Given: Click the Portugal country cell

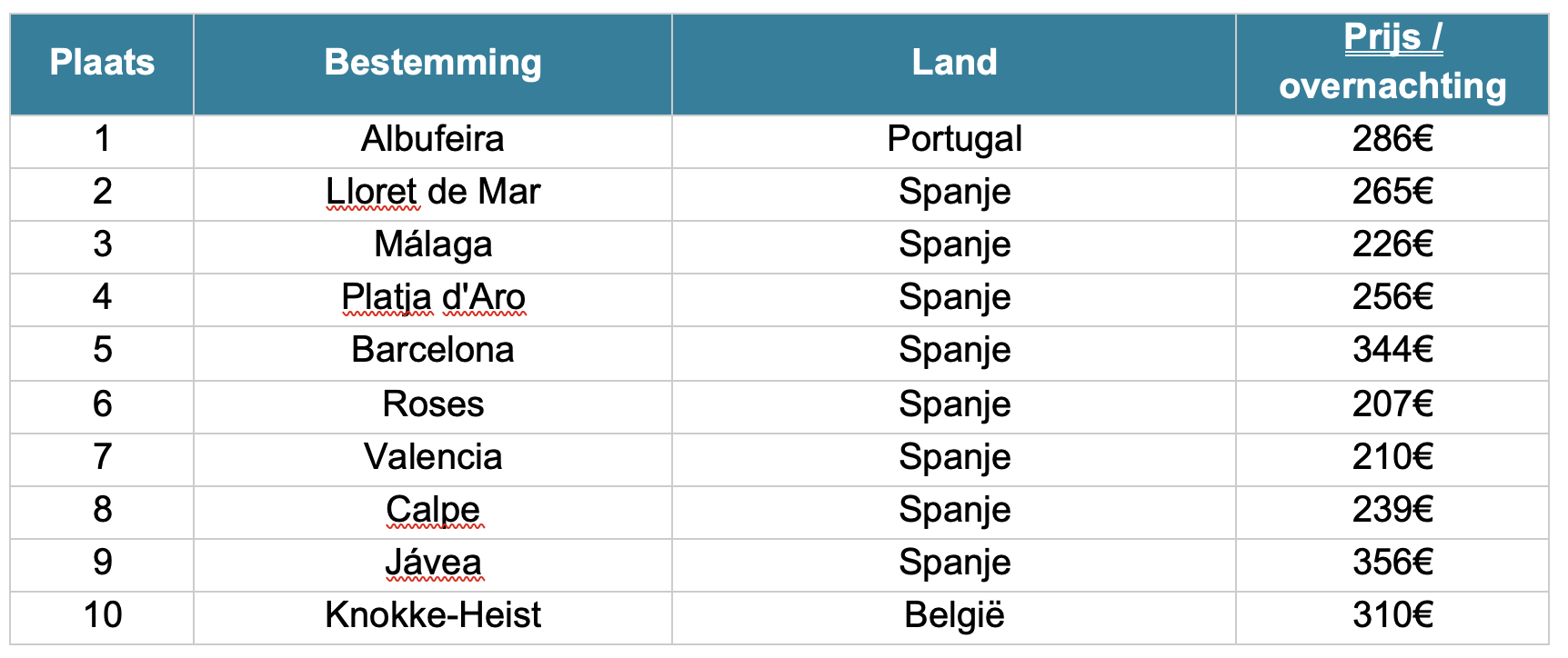Looking at the screenshot, I should [x=954, y=141].
